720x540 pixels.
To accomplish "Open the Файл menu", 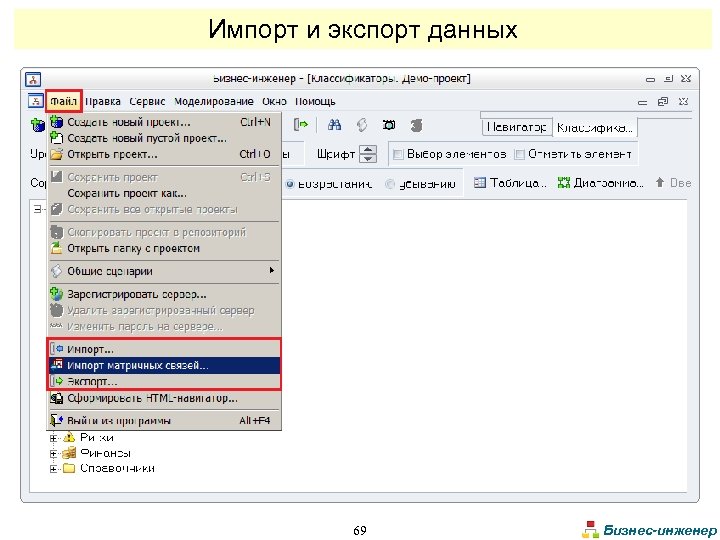I will click(x=63, y=101).
